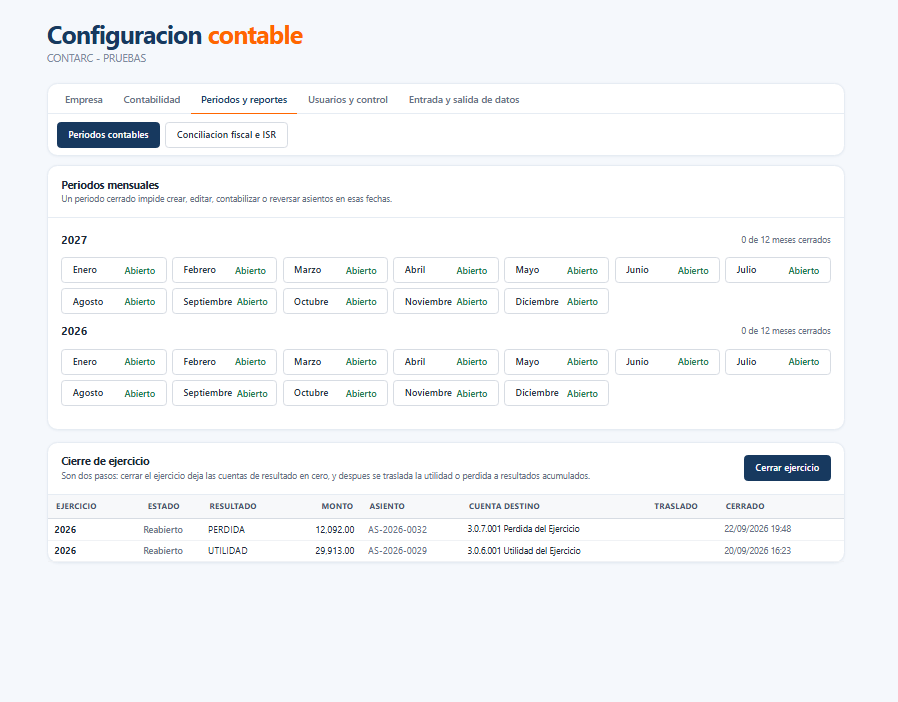Image resolution: width=898 pixels, height=702 pixels.
Task: Click the ESTADO column header
Action: [x=164, y=506]
